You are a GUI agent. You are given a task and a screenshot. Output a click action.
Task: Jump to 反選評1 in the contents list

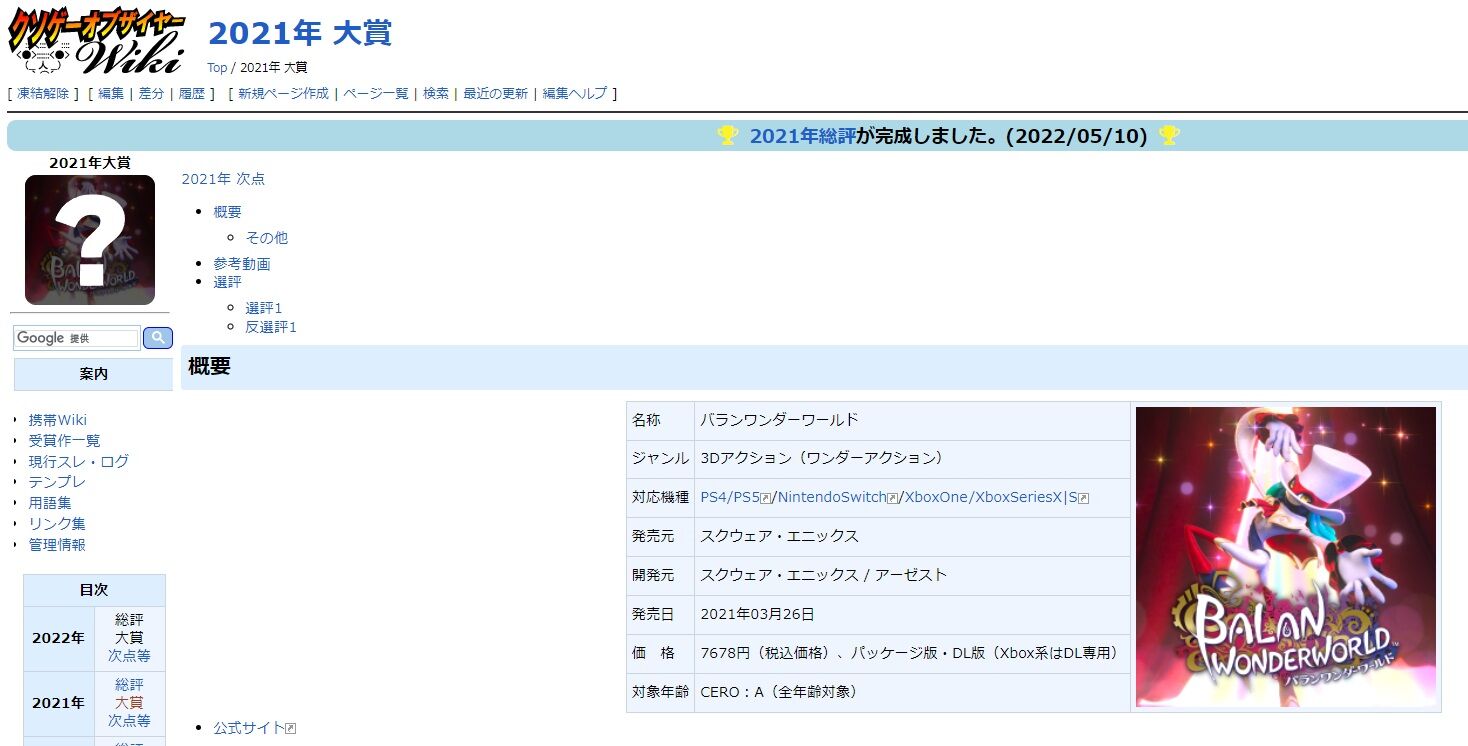click(x=271, y=327)
